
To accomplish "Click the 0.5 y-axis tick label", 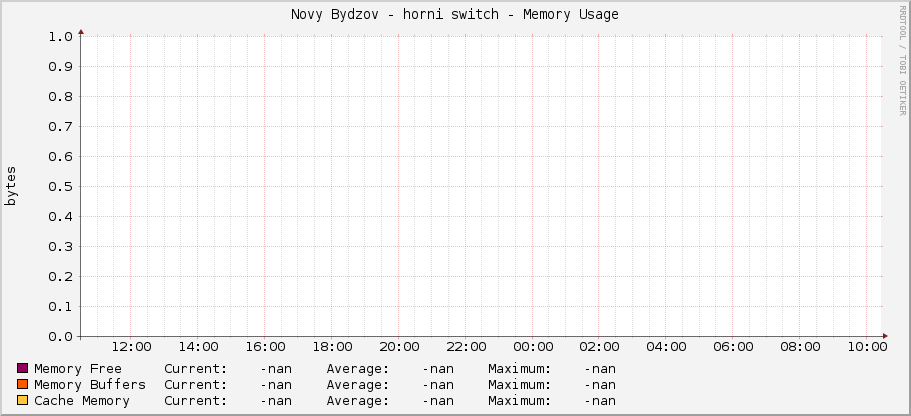I will [x=60, y=187].
